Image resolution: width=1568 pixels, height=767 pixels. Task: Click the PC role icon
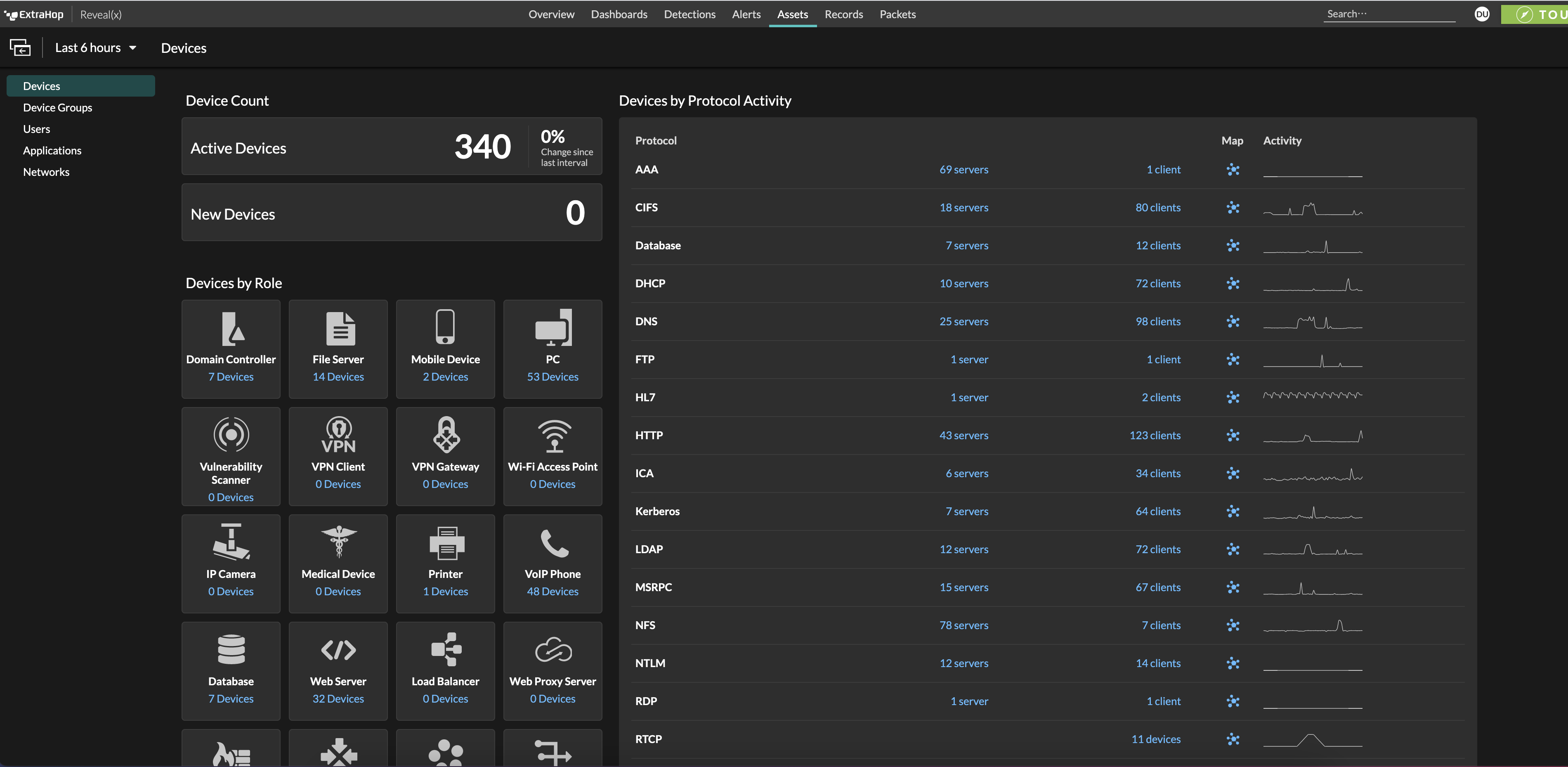553,327
